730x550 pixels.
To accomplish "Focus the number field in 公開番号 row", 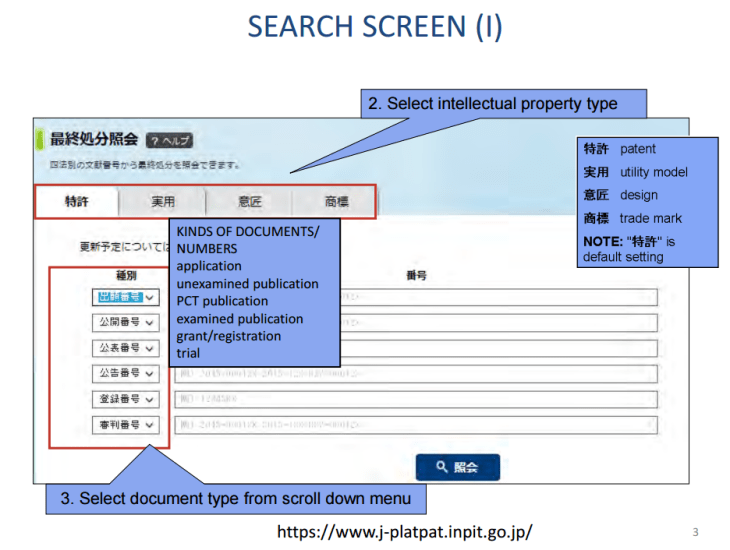I will (500, 322).
